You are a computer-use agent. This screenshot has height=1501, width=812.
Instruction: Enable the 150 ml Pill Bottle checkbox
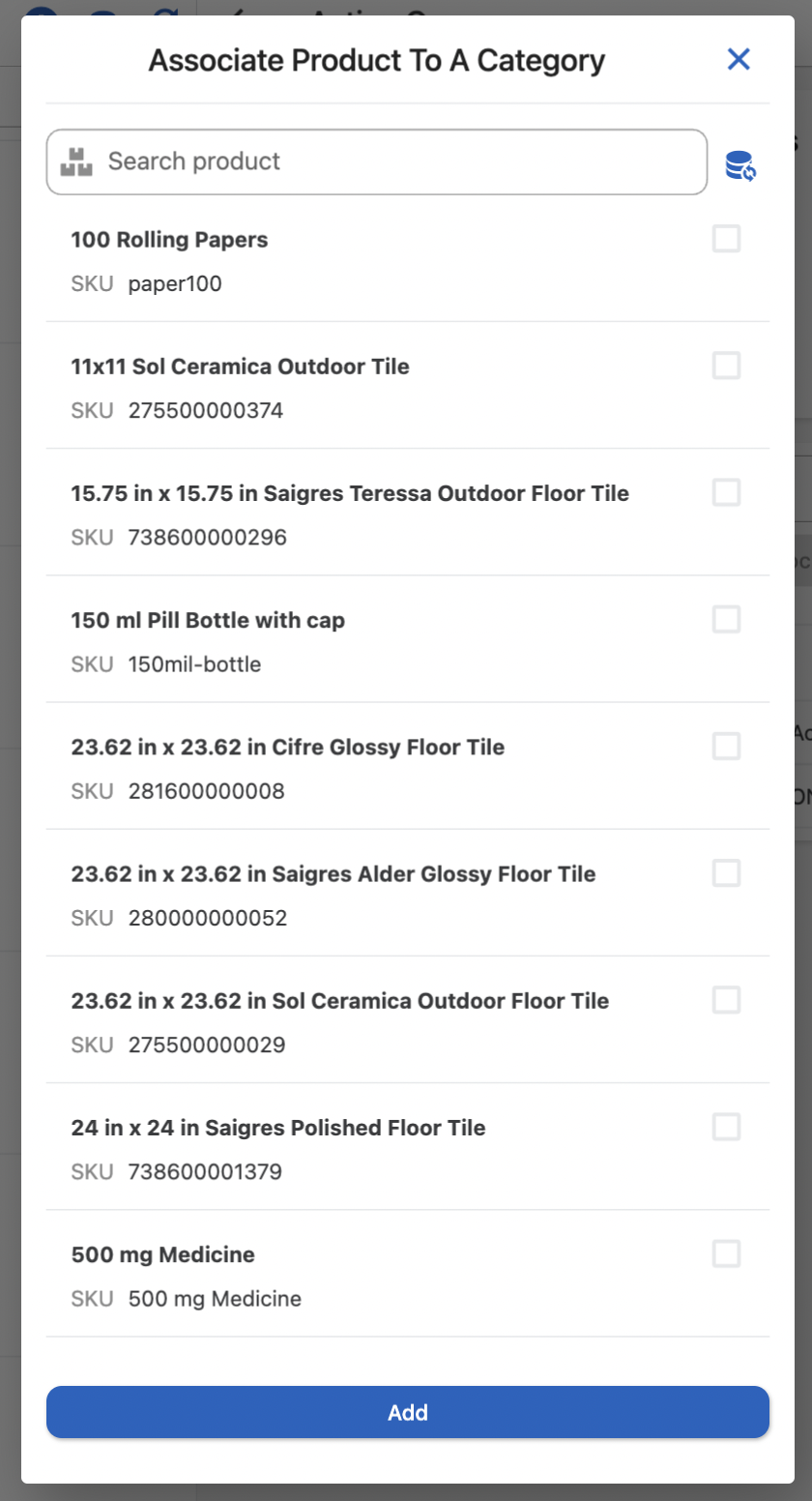pos(726,619)
